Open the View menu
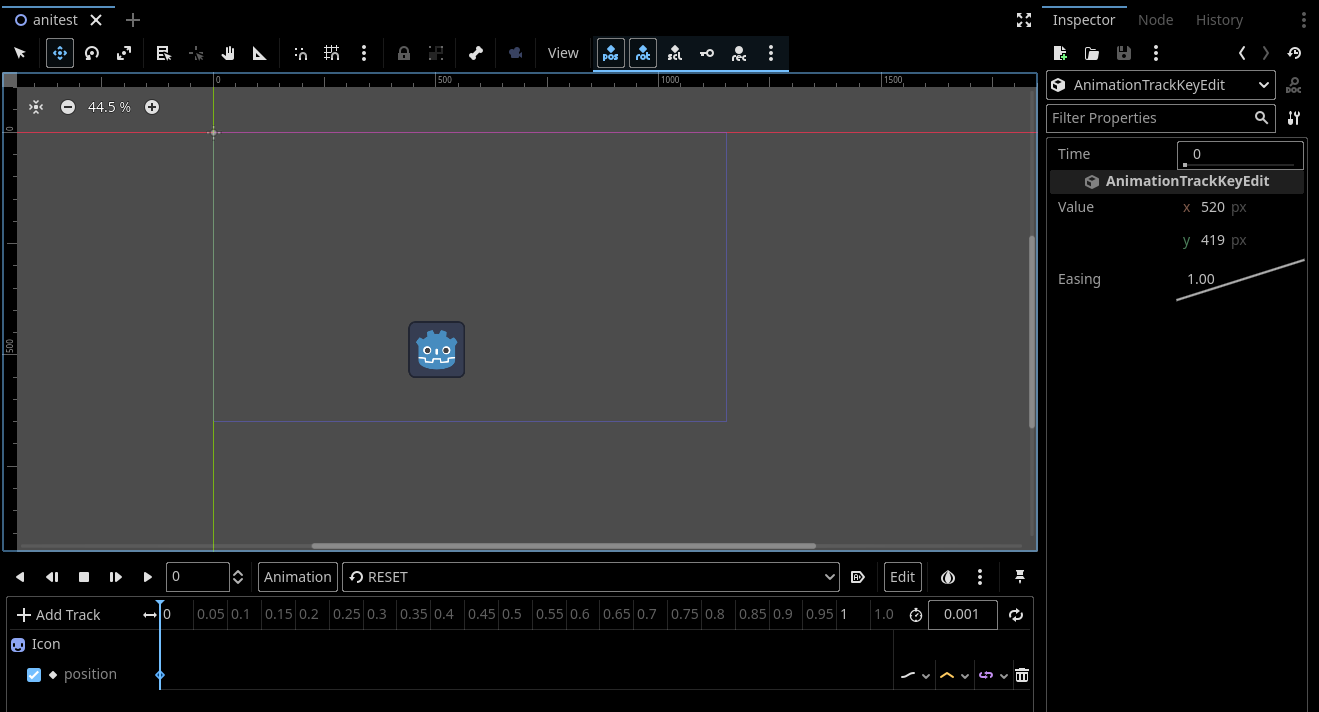This screenshot has width=1319, height=712. click(563, 53)
